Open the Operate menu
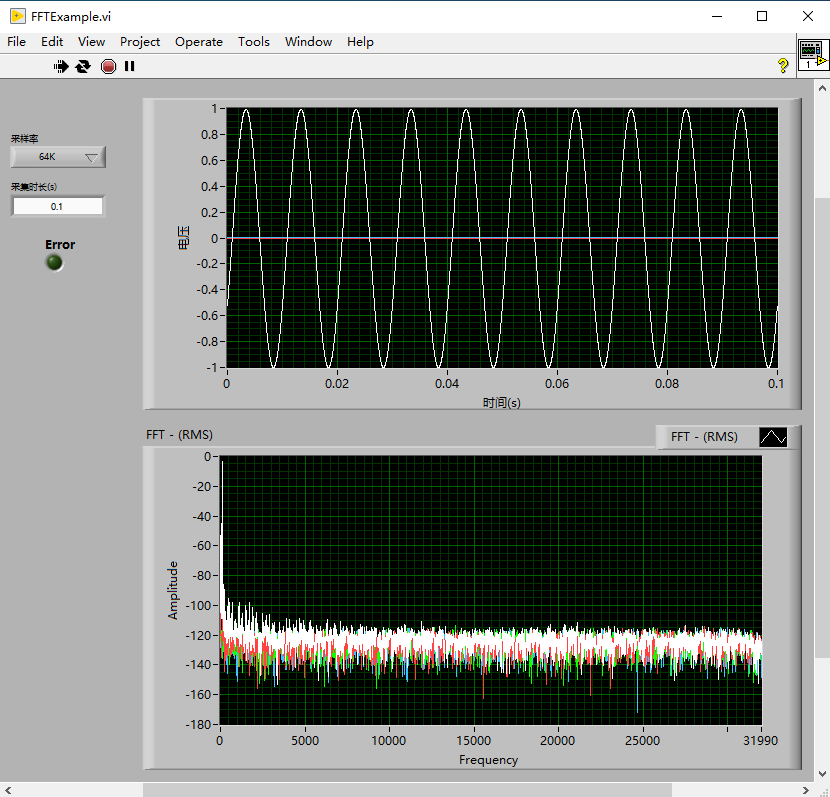 point(198,41)
